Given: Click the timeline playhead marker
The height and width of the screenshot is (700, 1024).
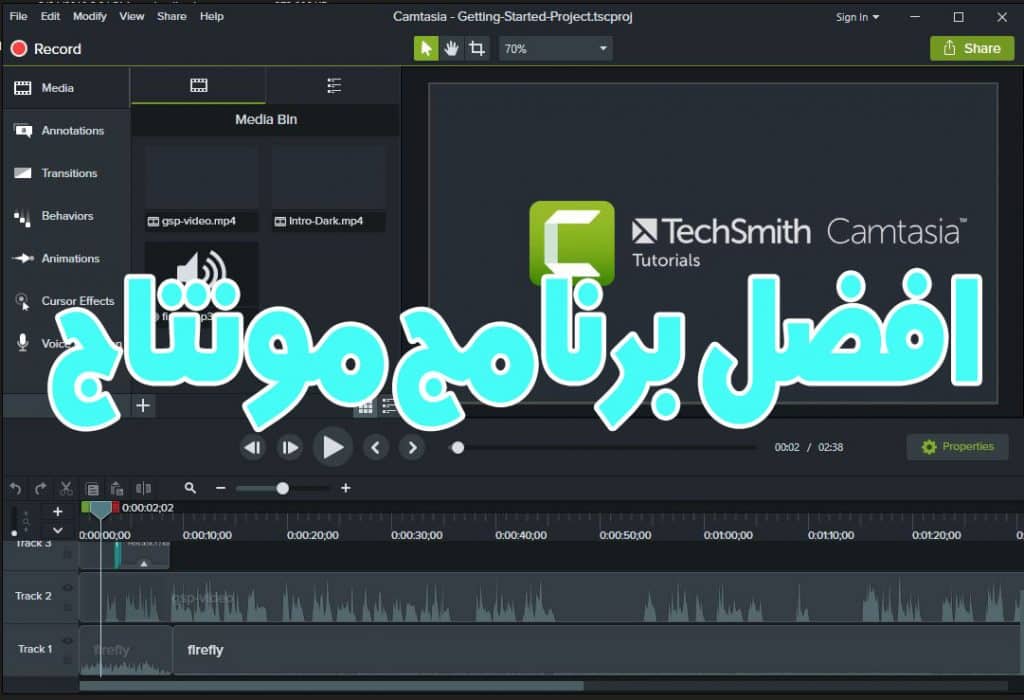Looking at the screenshot, I should point(100,510).
